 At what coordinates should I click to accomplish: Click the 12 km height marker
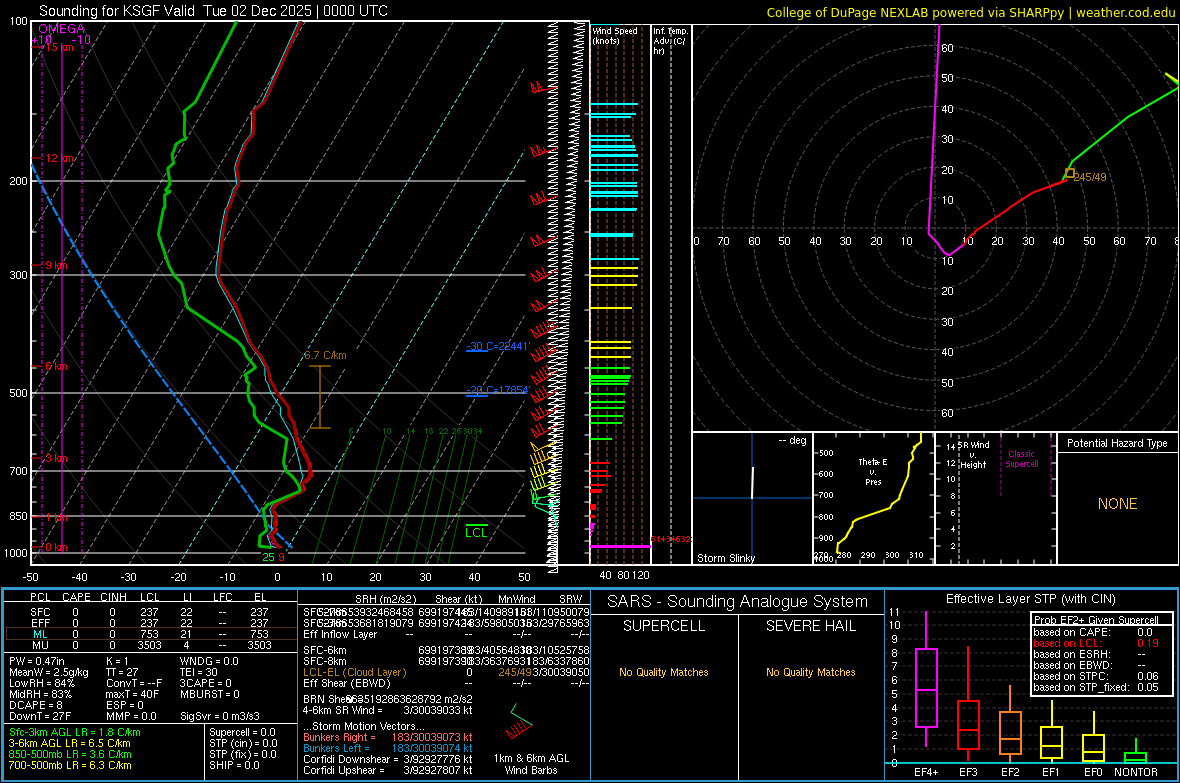(x=59, y=158)
